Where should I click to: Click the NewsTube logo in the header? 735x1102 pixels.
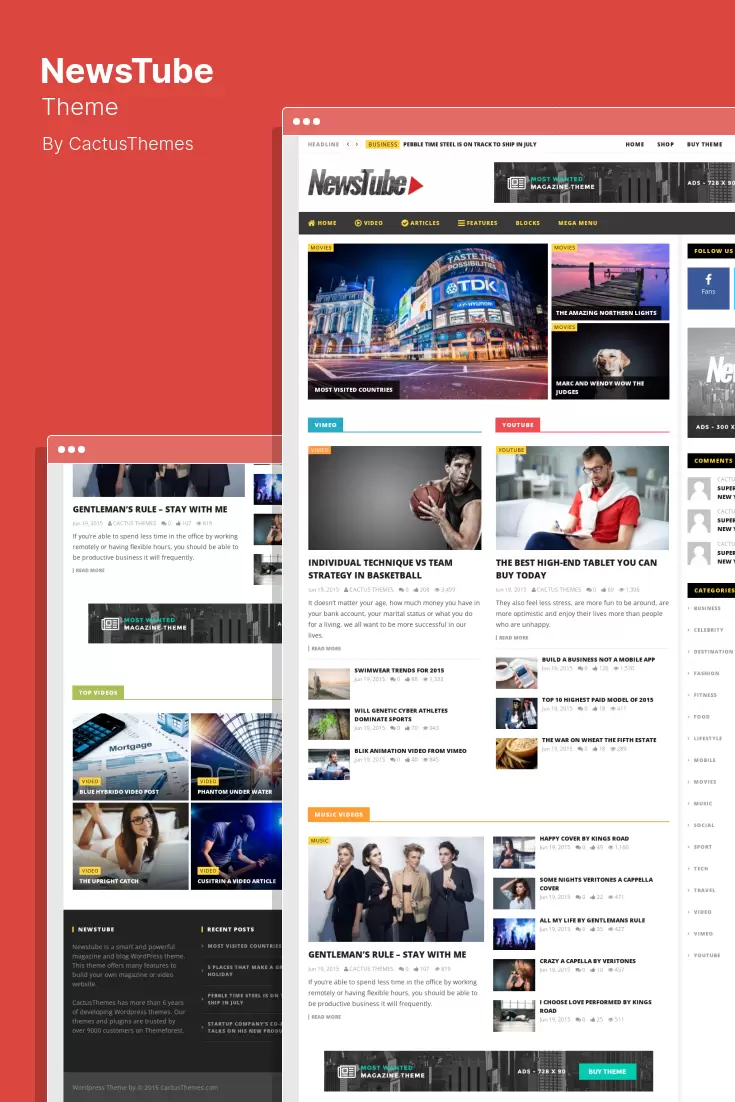(365, 183)
